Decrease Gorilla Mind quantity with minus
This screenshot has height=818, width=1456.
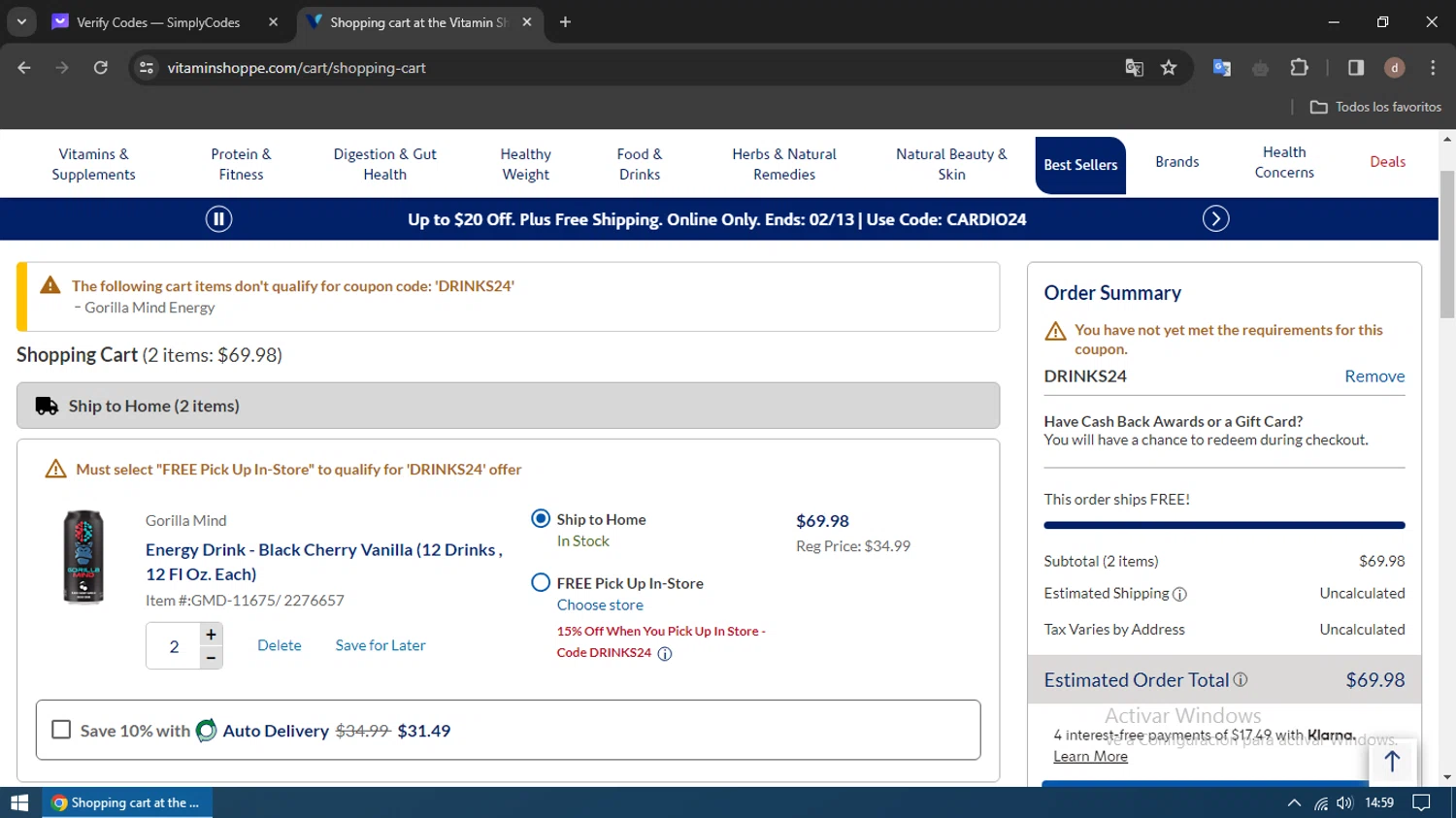211,658
